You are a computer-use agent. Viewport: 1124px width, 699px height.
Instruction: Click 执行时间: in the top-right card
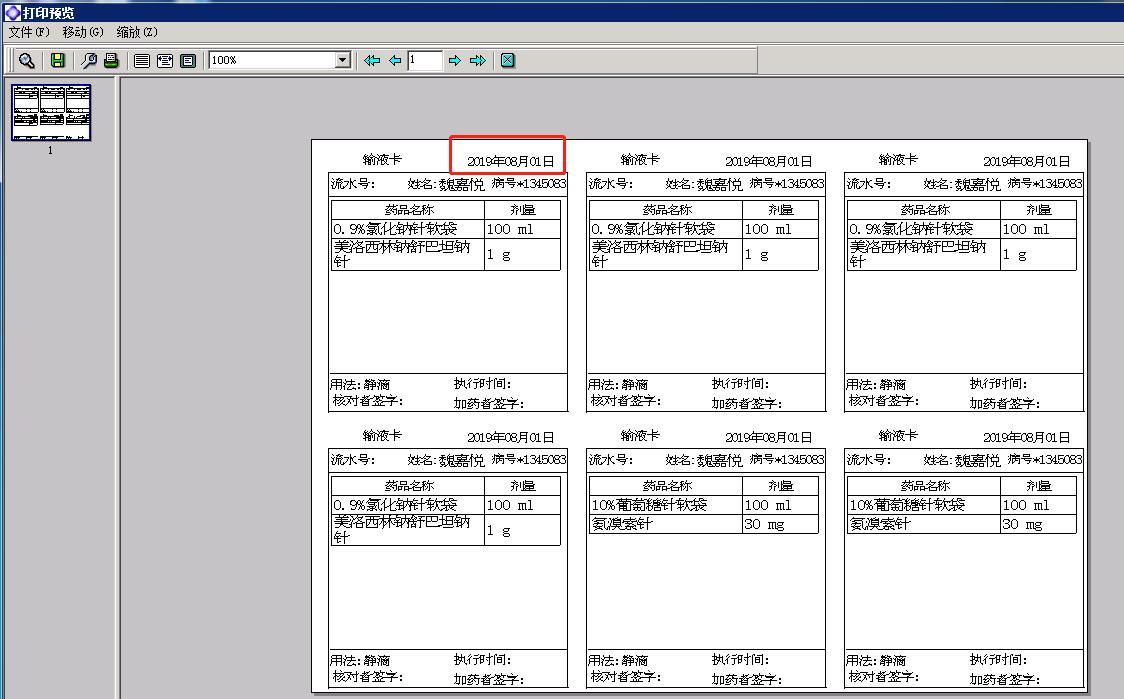click(998, 384)
